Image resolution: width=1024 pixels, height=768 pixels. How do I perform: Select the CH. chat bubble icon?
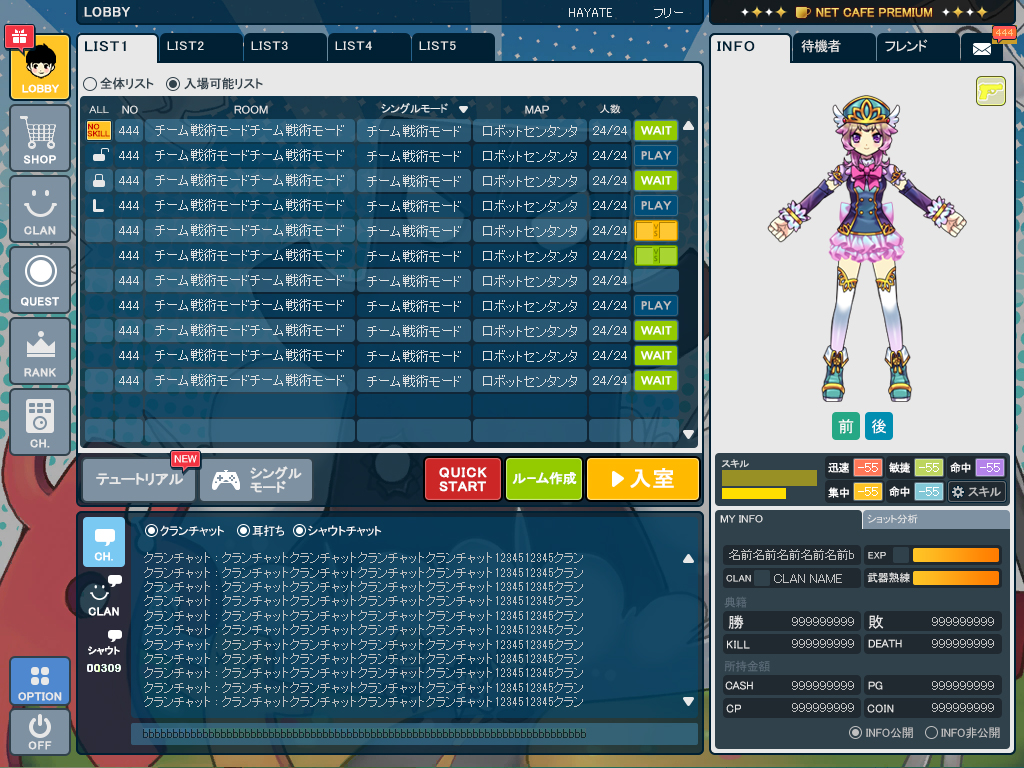104,542
